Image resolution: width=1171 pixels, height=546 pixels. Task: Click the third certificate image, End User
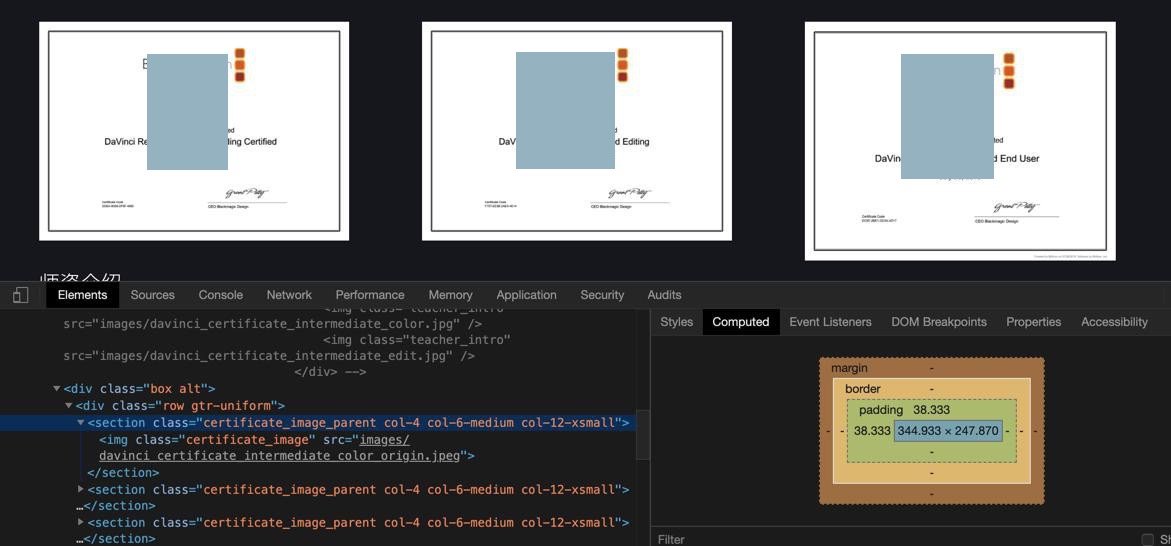pos(960,140)
